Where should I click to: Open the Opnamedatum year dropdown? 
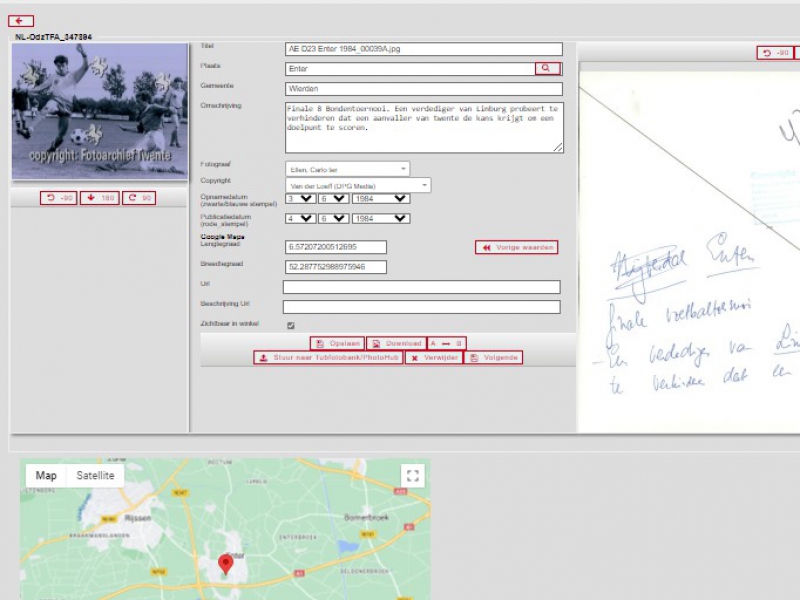(x=381, y=198)
